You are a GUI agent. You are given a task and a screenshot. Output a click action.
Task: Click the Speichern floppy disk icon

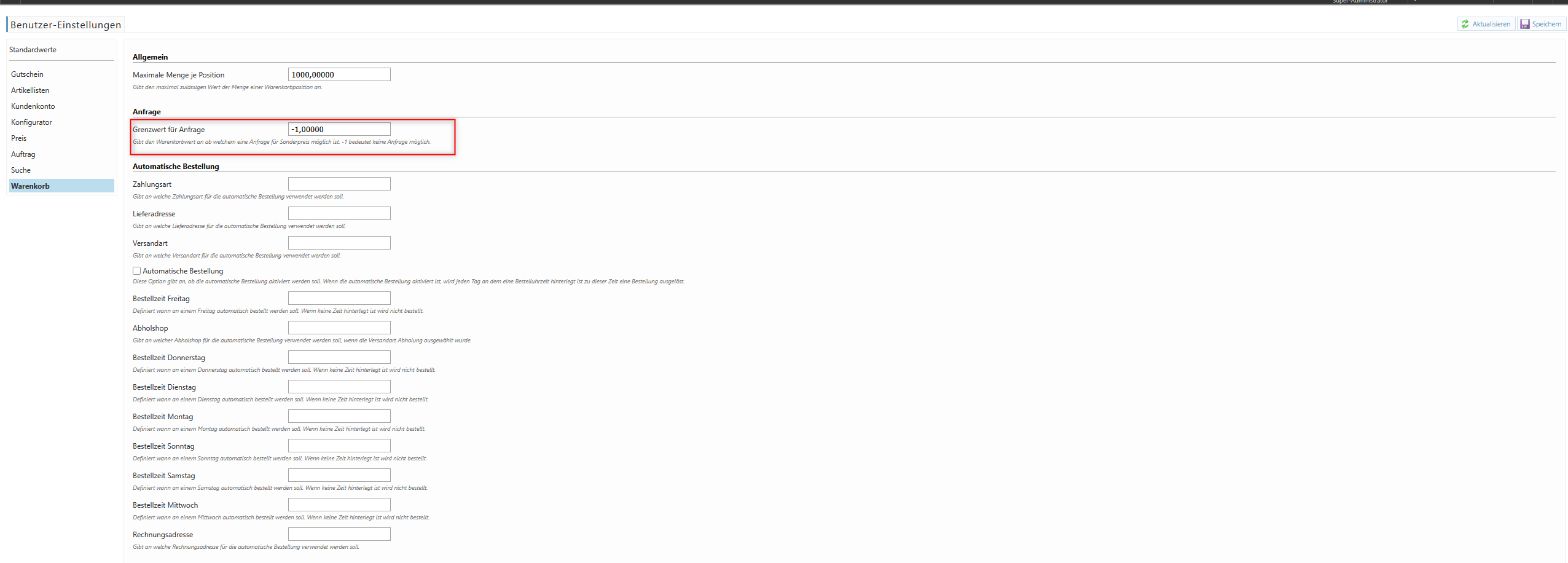[1525, 24]
